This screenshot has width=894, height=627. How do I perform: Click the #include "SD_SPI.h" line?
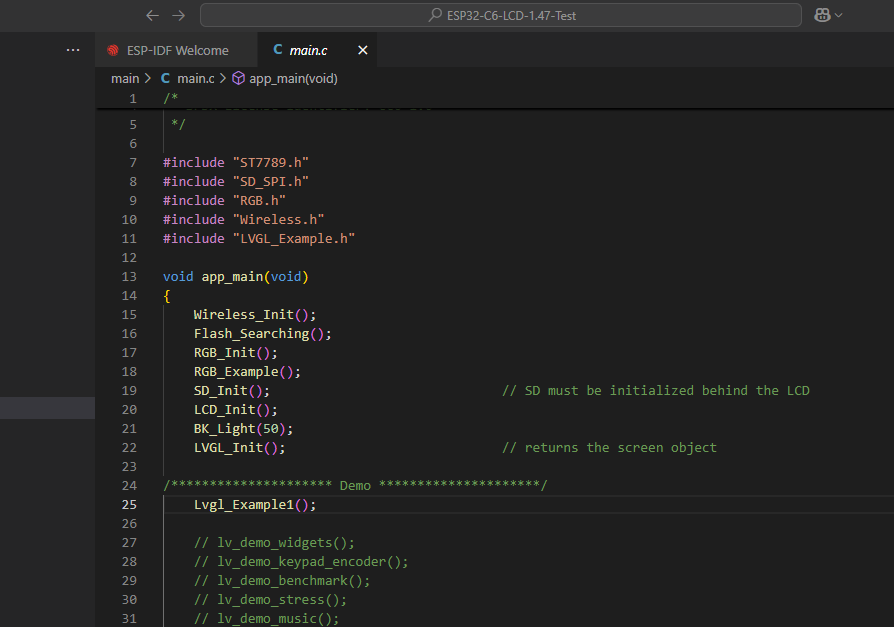[235, 181]
